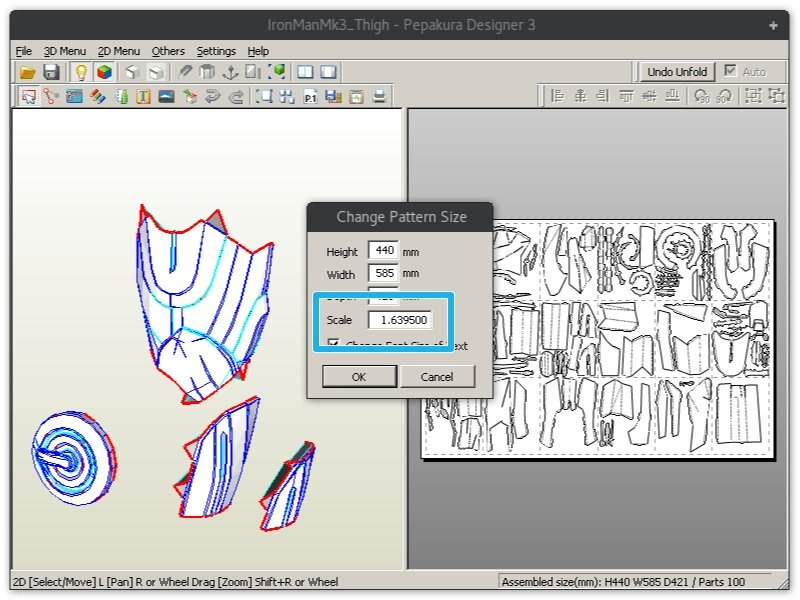
Task: Click the circular disc part in the 3D view
Action: 74,458
